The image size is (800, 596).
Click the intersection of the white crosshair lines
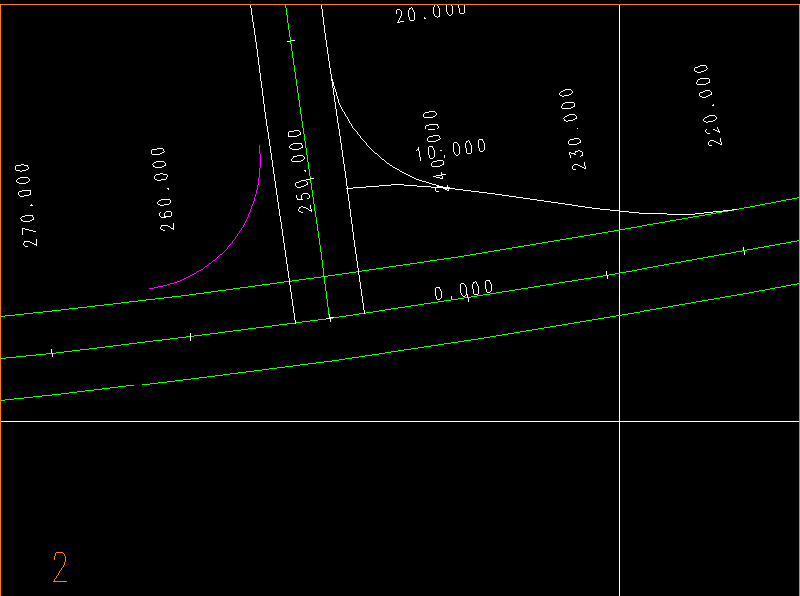(620, 421)
